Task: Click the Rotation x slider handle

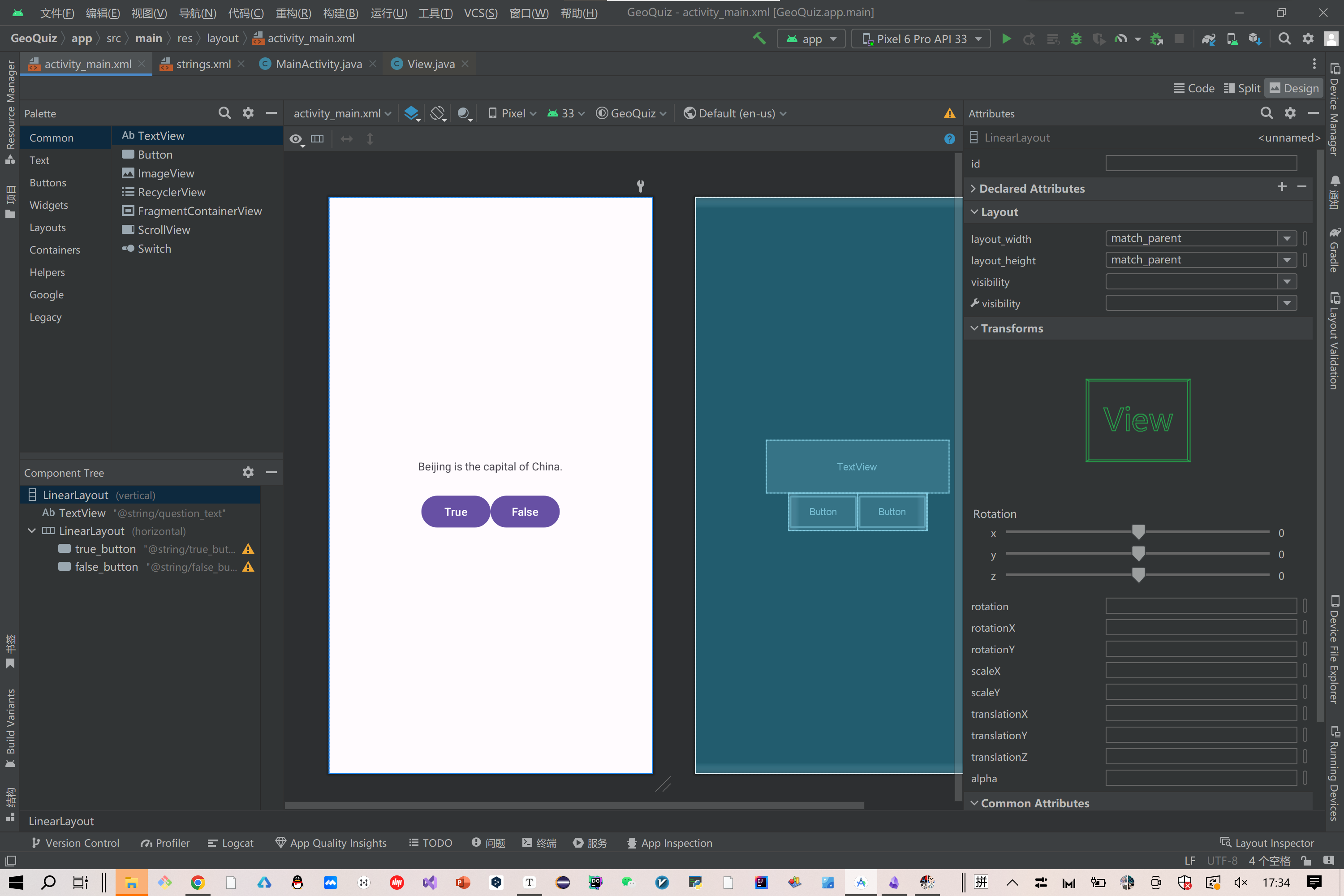Action: coord(1138,532)
